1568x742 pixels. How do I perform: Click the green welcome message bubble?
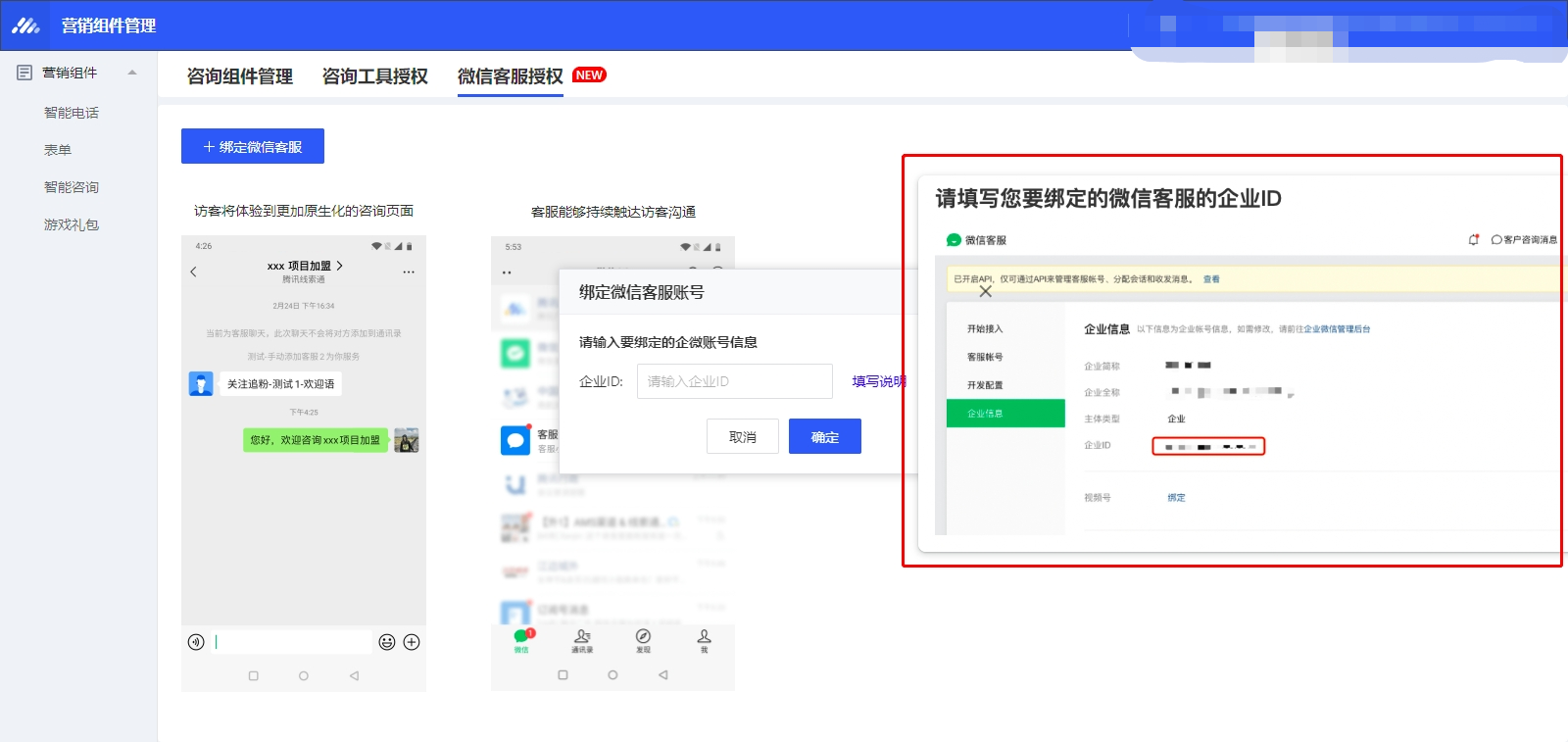tap(316, 440)
